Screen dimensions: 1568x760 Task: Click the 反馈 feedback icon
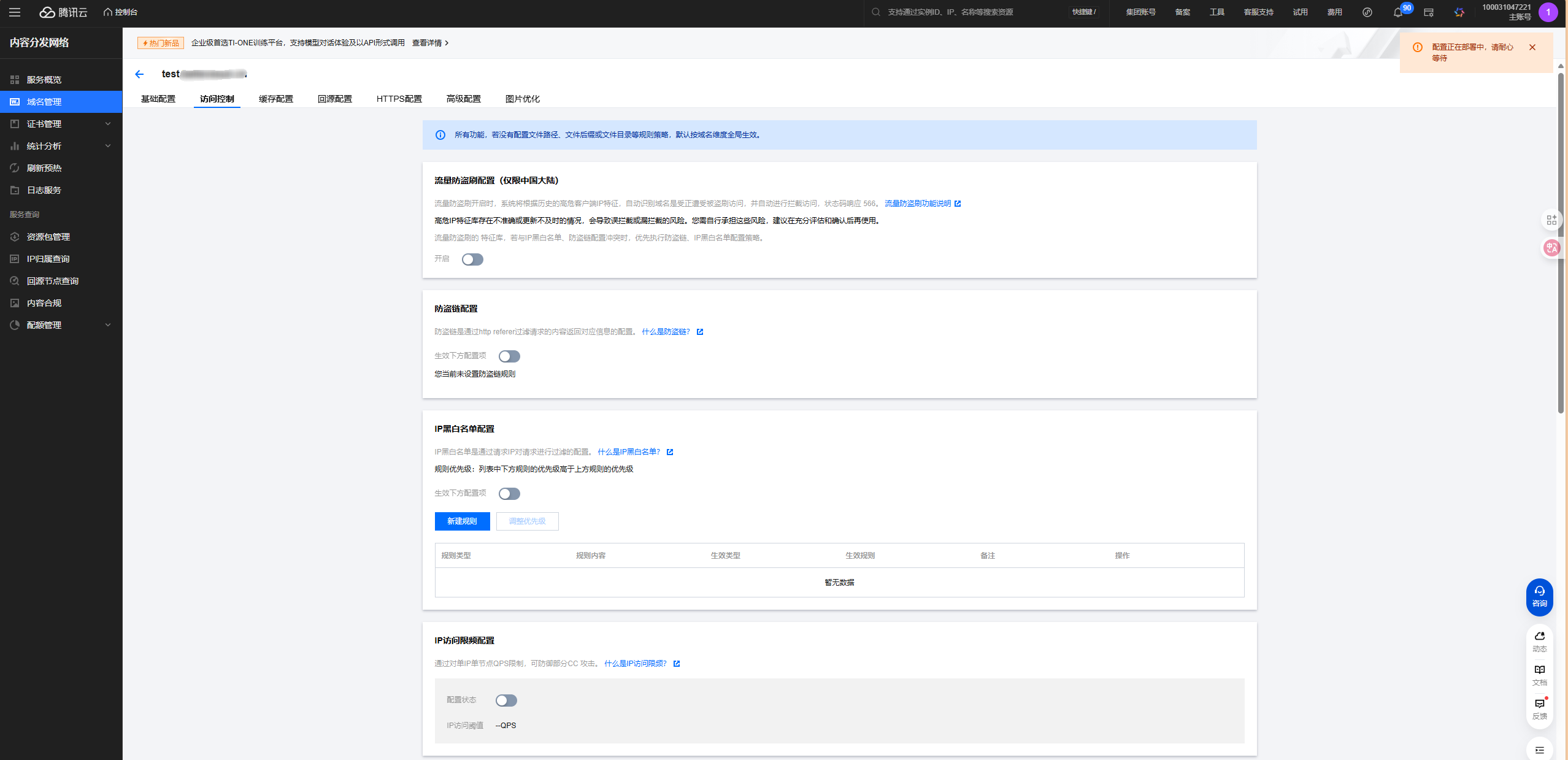coord(1539,708)
